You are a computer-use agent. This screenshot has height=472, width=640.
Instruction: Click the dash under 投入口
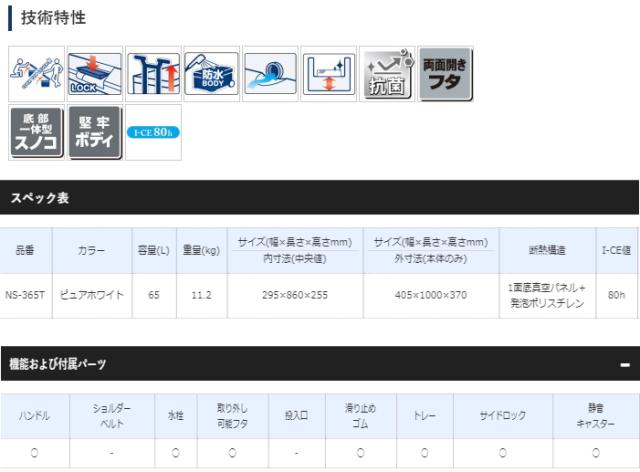296,453
